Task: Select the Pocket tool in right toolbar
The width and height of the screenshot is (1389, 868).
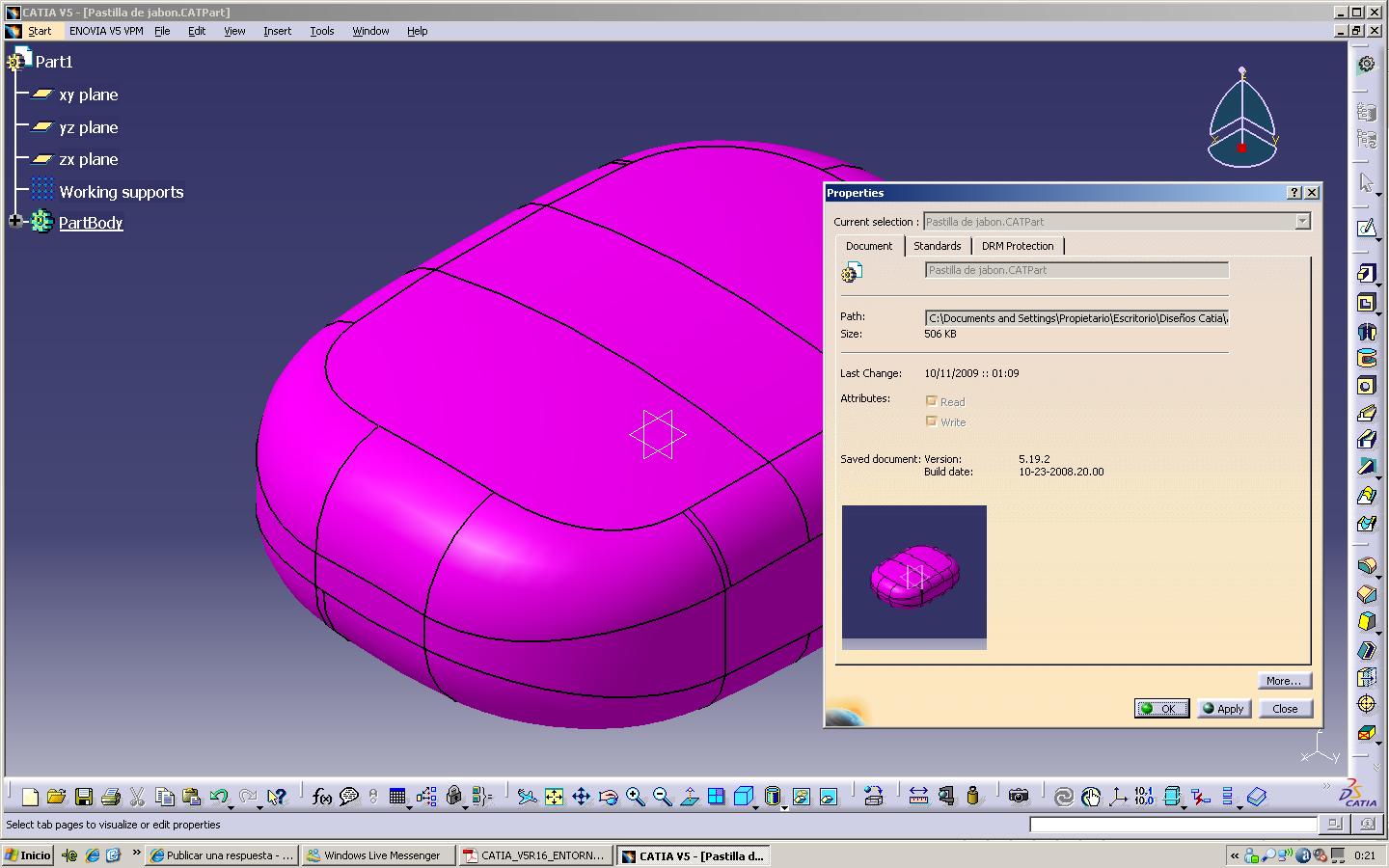Action: point(1366,303)
